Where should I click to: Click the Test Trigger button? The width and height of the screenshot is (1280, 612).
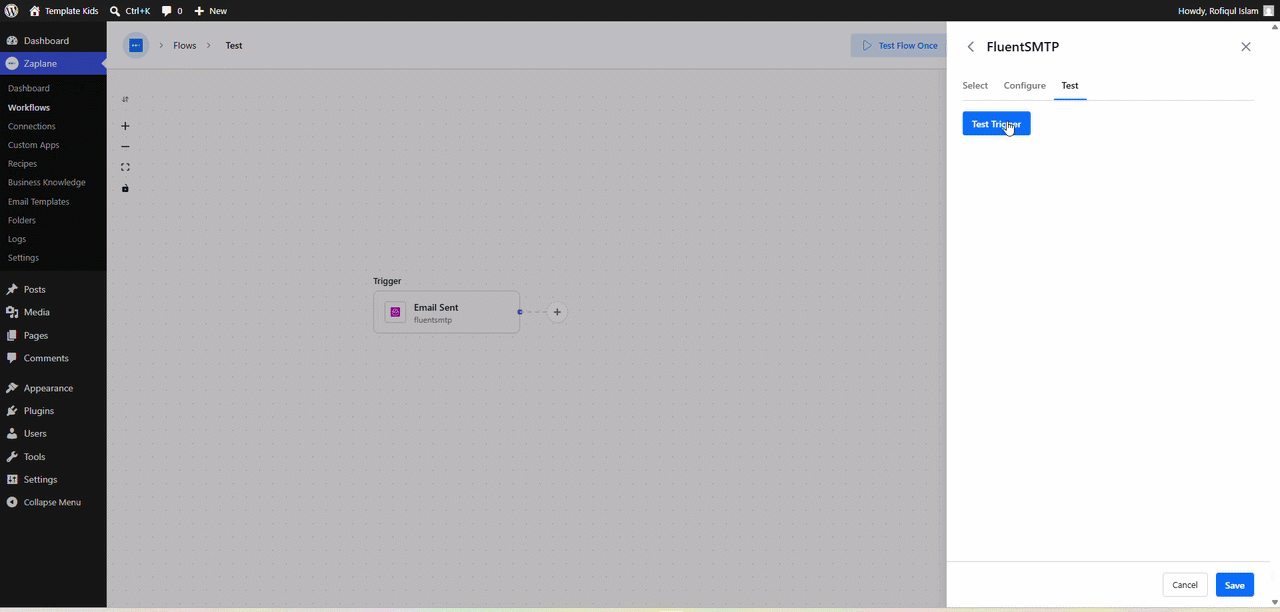[x=996, y=124]
